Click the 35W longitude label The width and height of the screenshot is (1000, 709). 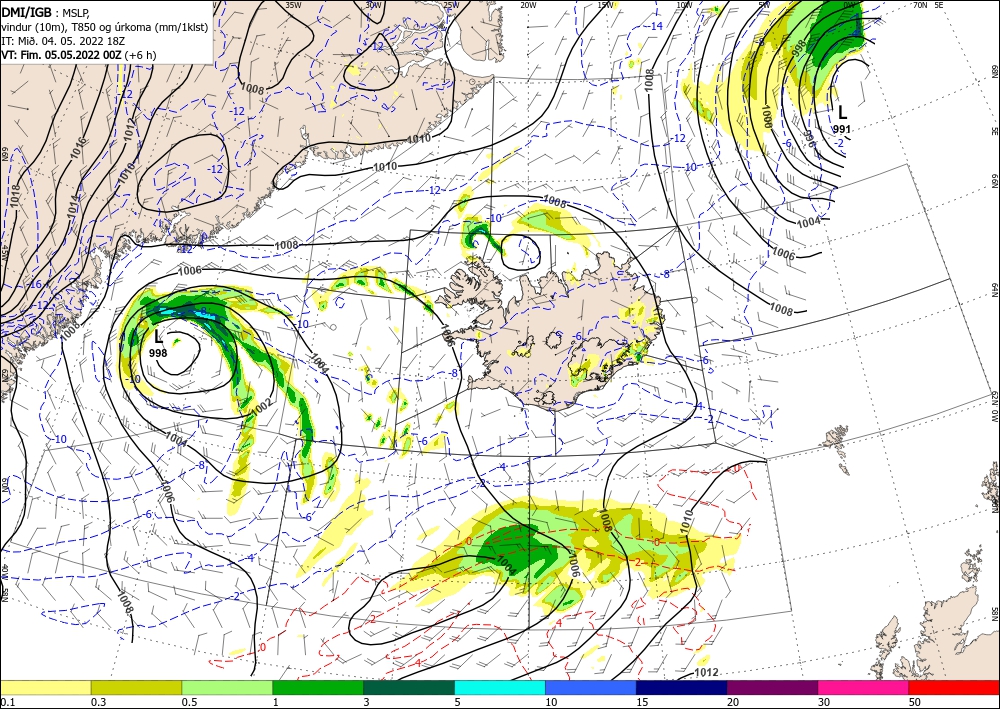293,5
